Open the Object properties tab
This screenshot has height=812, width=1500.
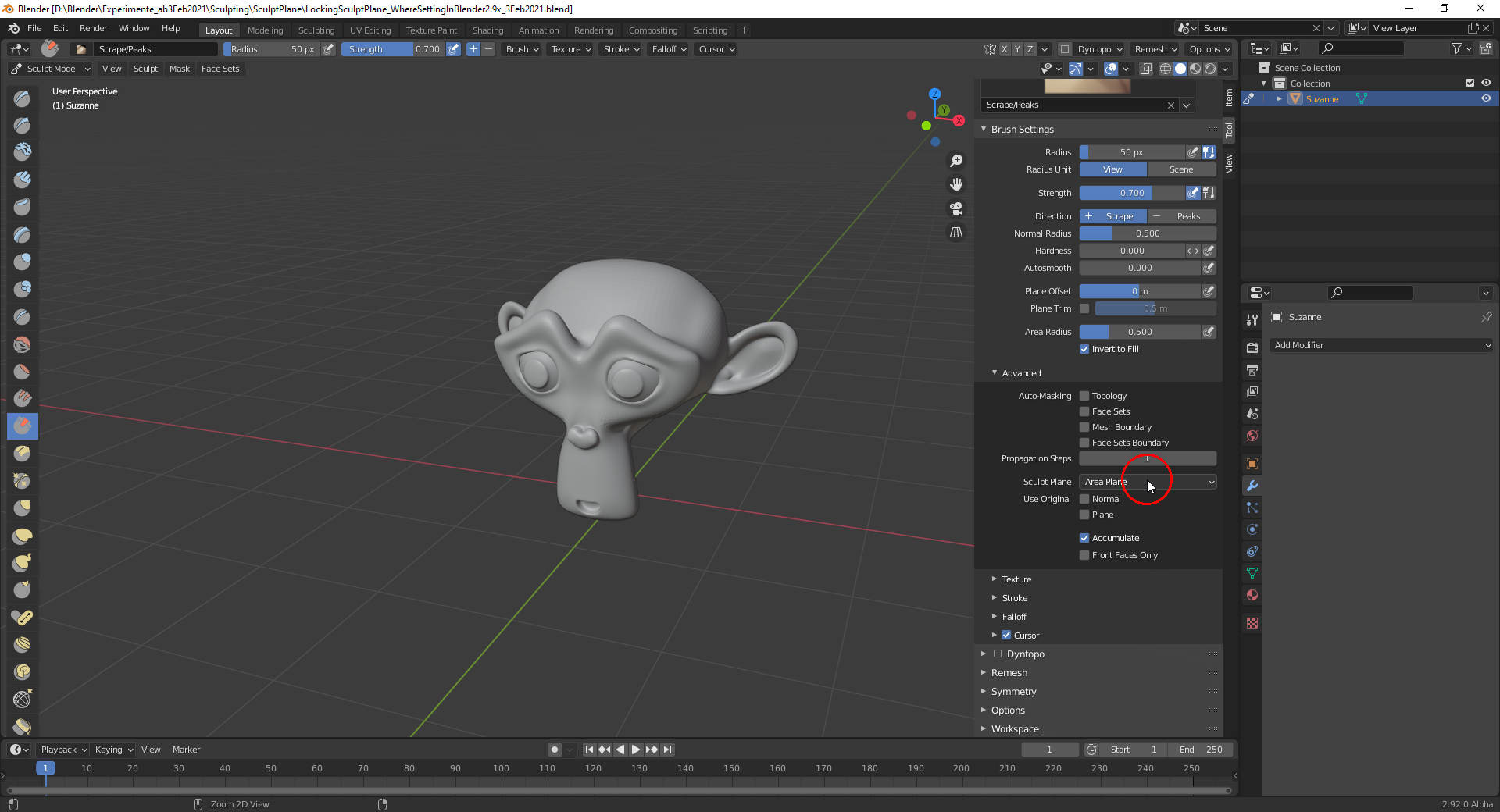tap(1252, 464)
